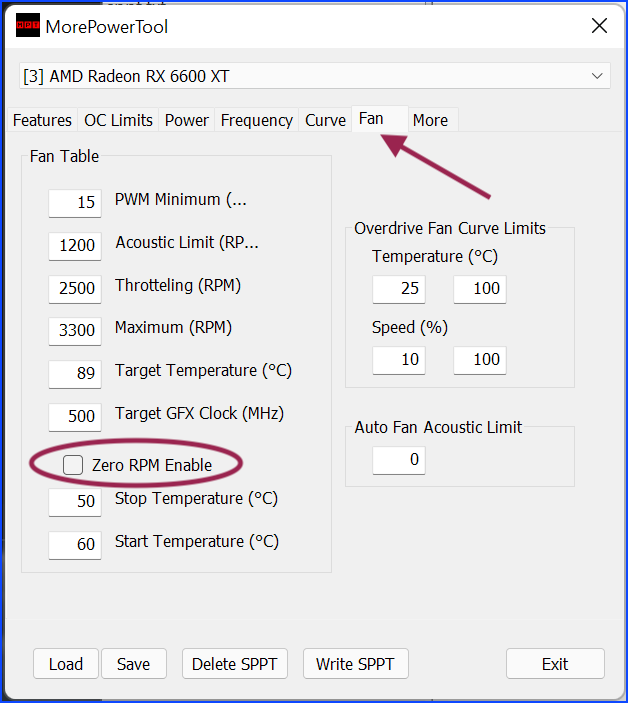The image size is (628, 703).
Task: Switch to the More tab
Action: tap(433, 120)
